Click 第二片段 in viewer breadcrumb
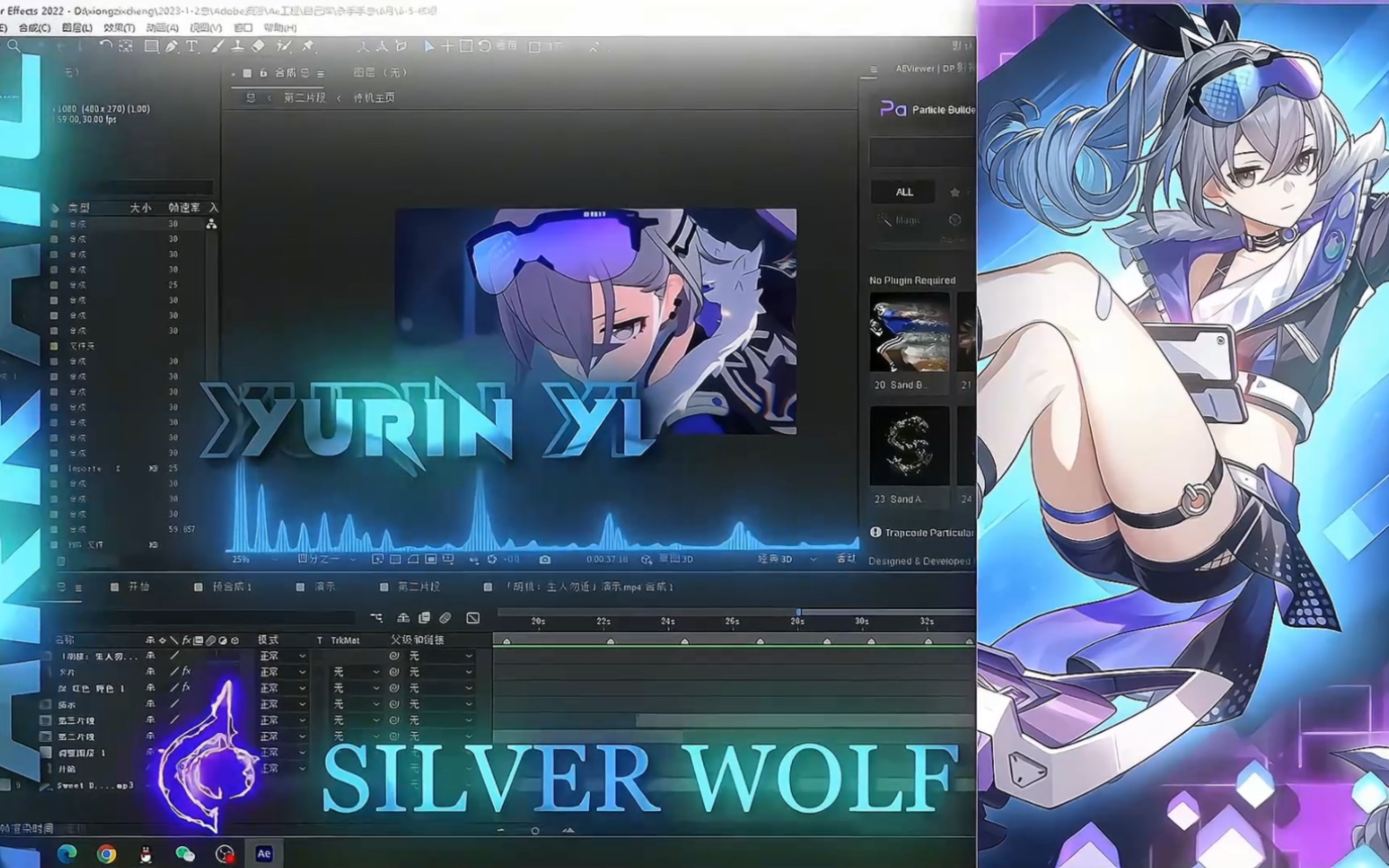The height and width of the screenshot is (868, 1389). (305, 97)
